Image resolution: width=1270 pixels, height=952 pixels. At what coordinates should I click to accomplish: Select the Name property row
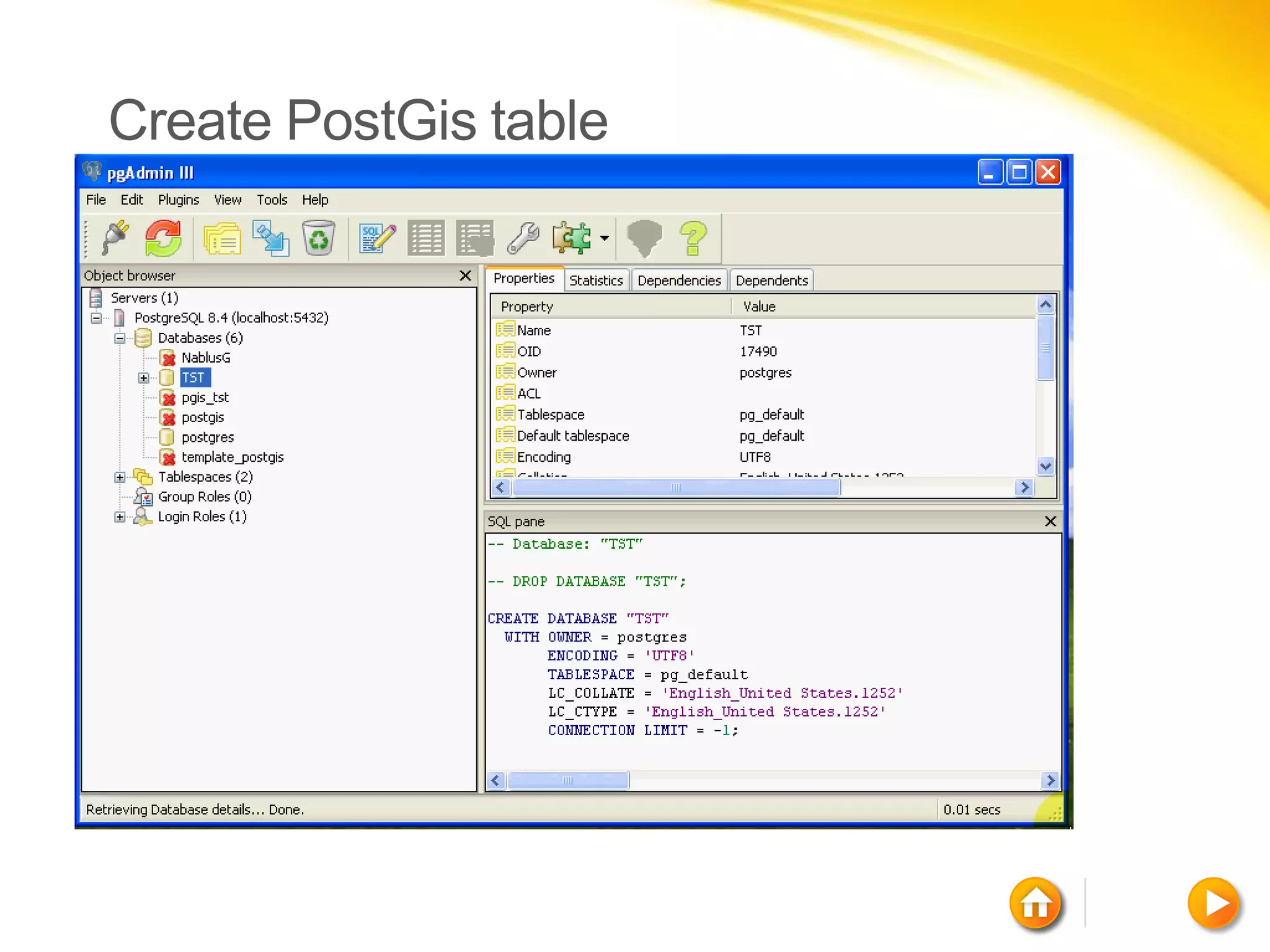[763, 330]
